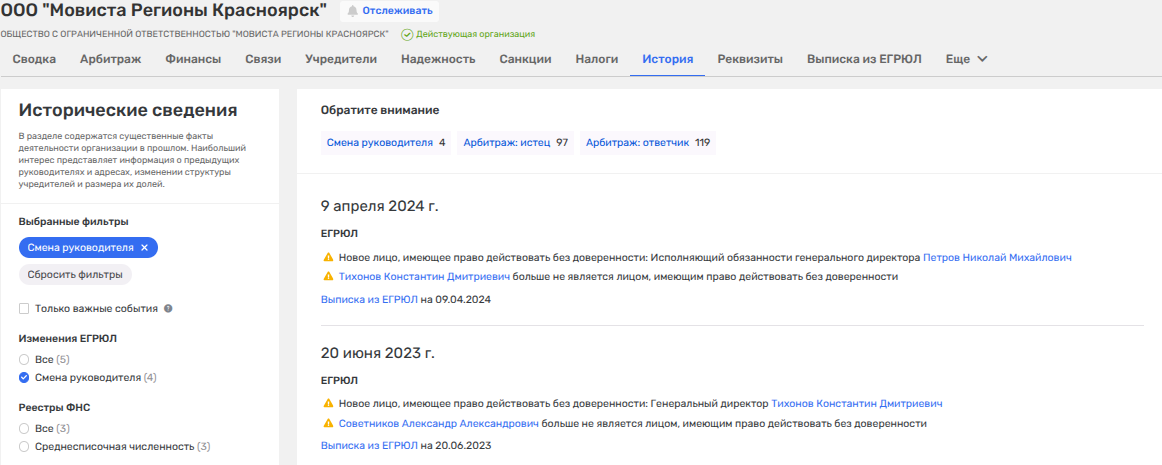1162x465 pixels.
Task: Open Выписка из ЕГРЮЛ link for 09.04.2024
Action: [x=369, y=299]
